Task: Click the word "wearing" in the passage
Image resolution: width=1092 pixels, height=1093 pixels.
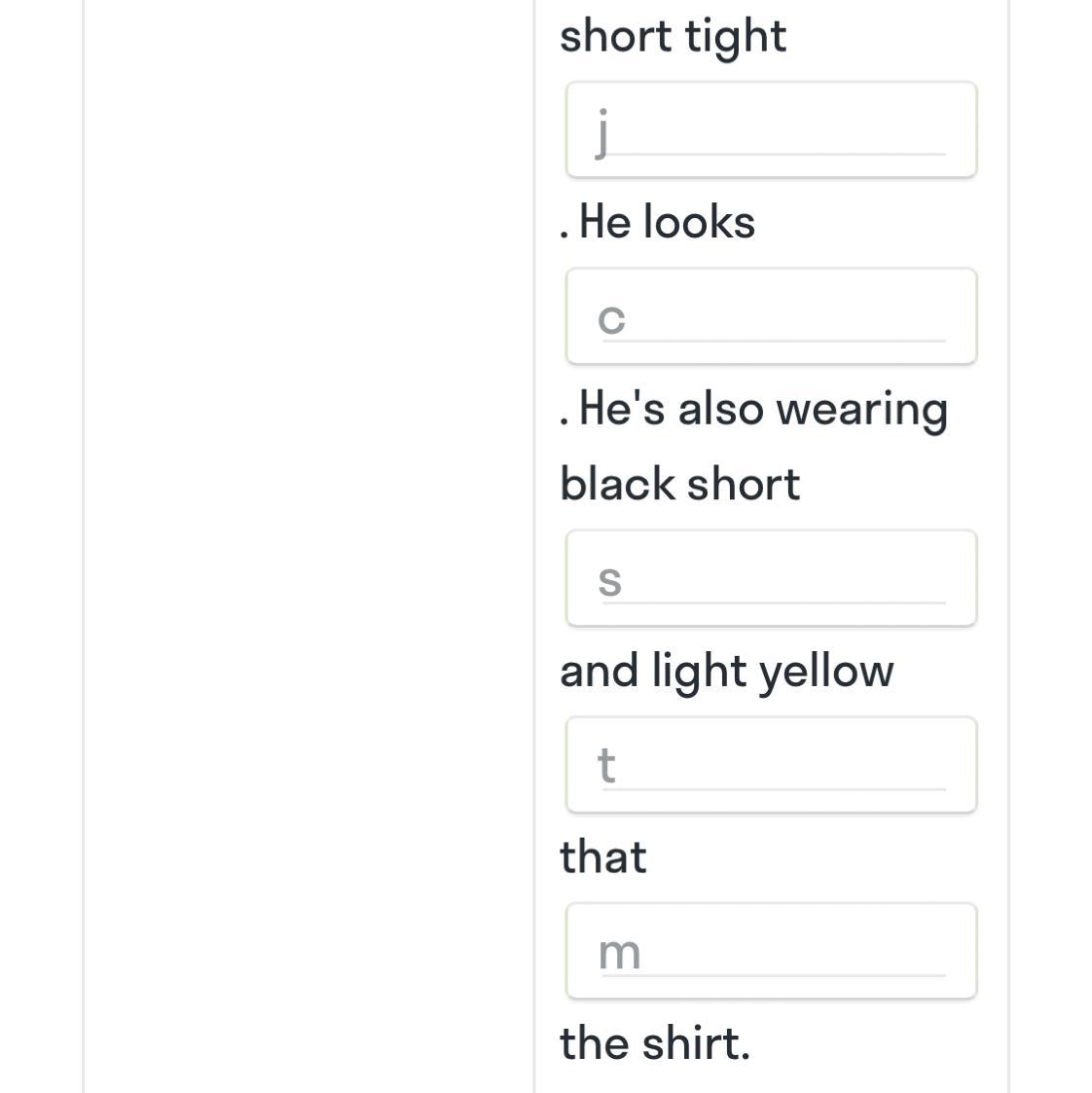Action: tap(862, 410)
